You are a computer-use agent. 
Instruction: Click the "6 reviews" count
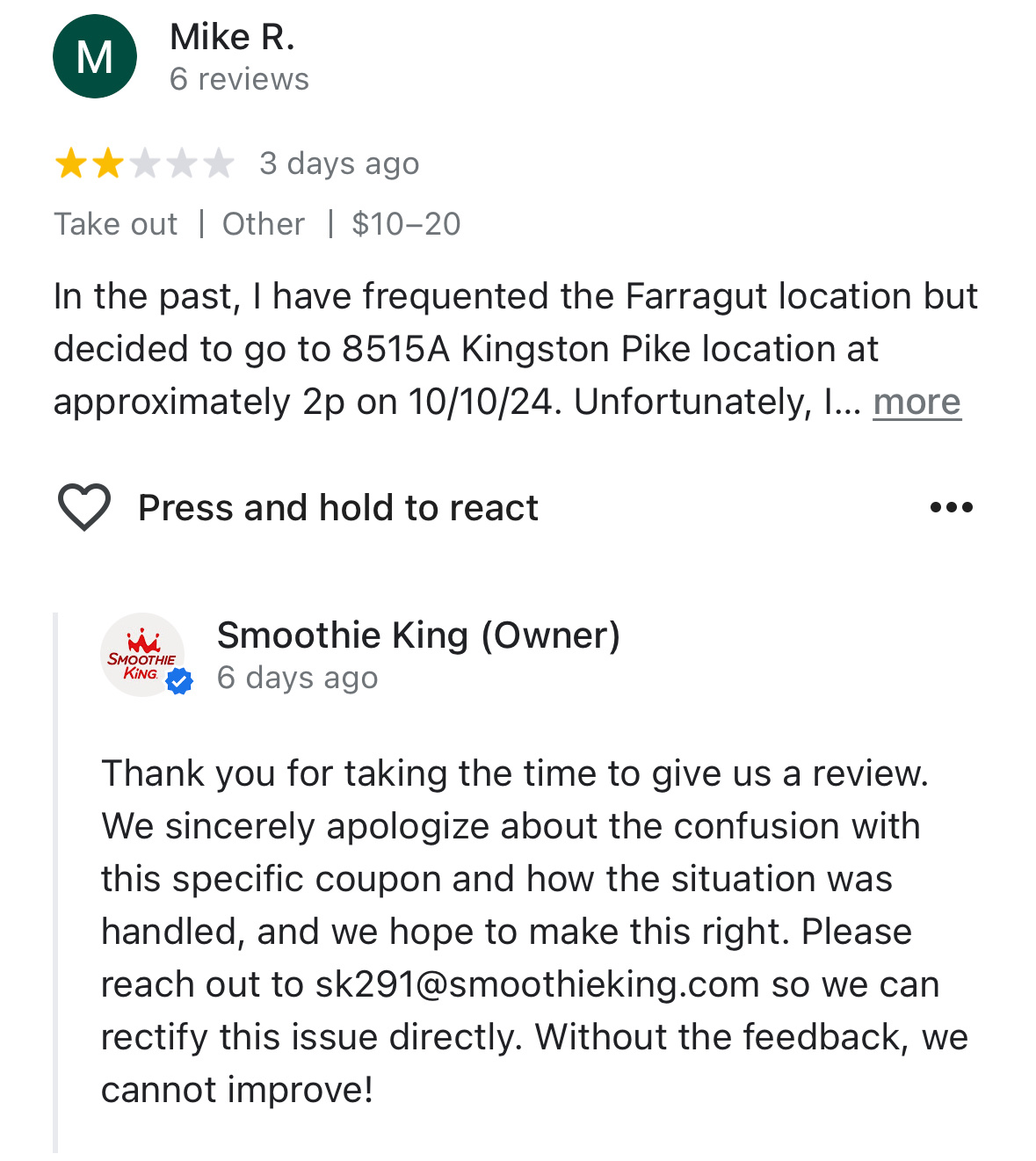click(239, 79)
